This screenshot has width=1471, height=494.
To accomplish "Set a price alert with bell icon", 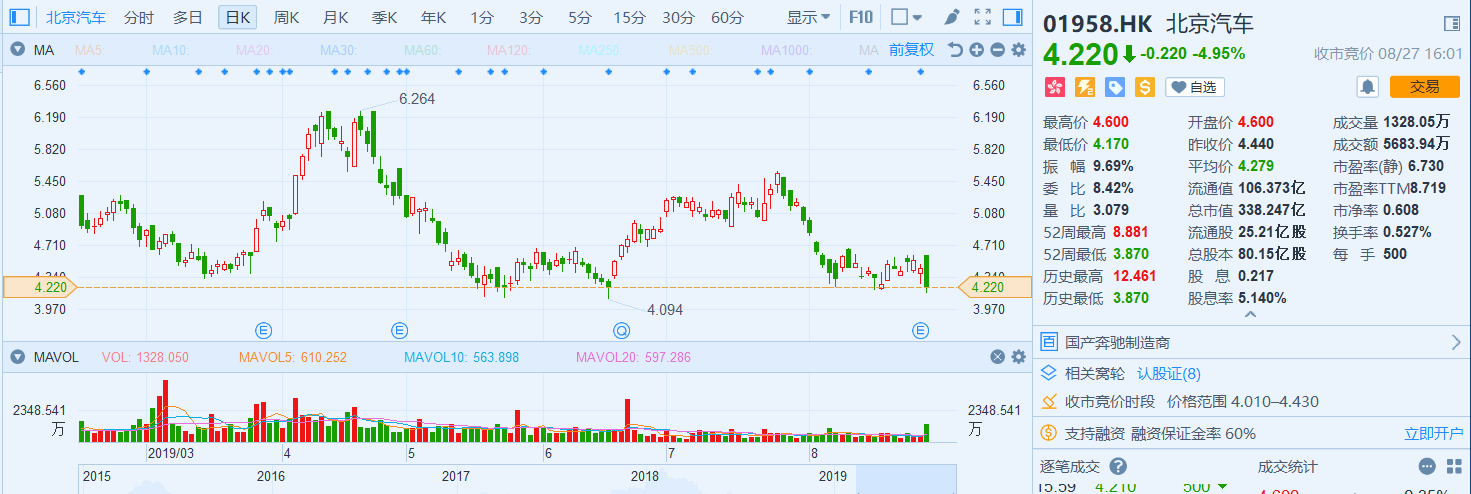I will 1367,87.
